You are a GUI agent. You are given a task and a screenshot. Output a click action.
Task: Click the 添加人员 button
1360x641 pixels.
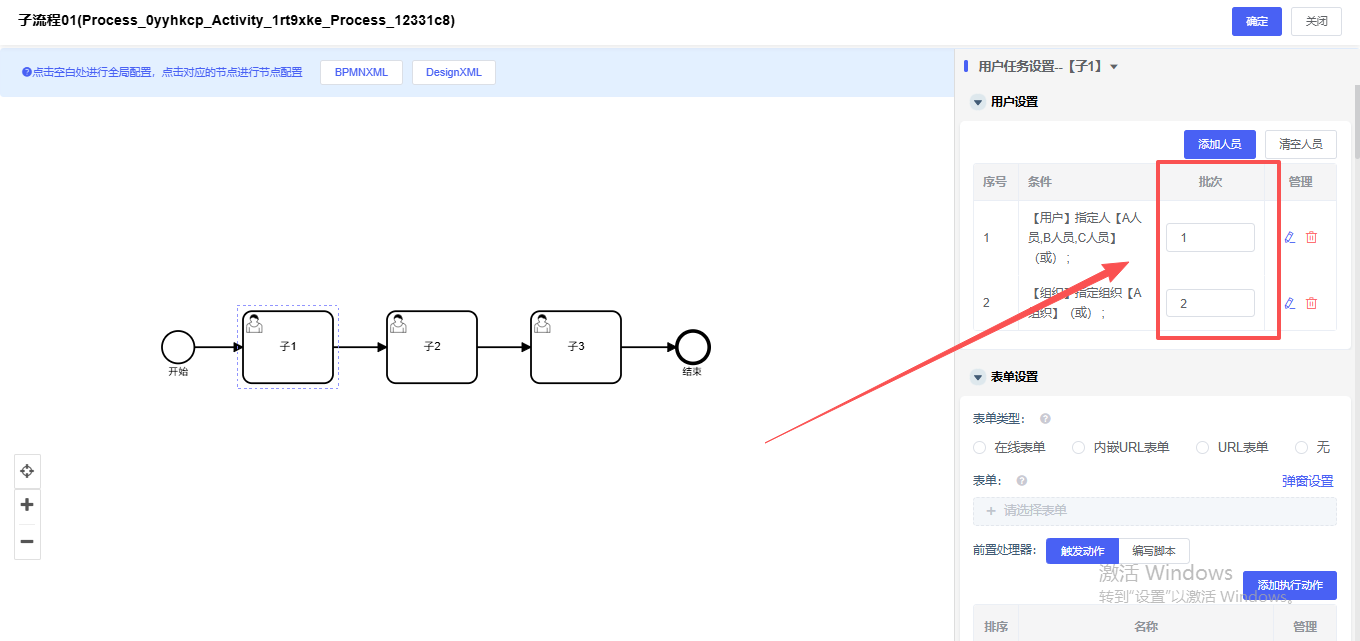1219,144
